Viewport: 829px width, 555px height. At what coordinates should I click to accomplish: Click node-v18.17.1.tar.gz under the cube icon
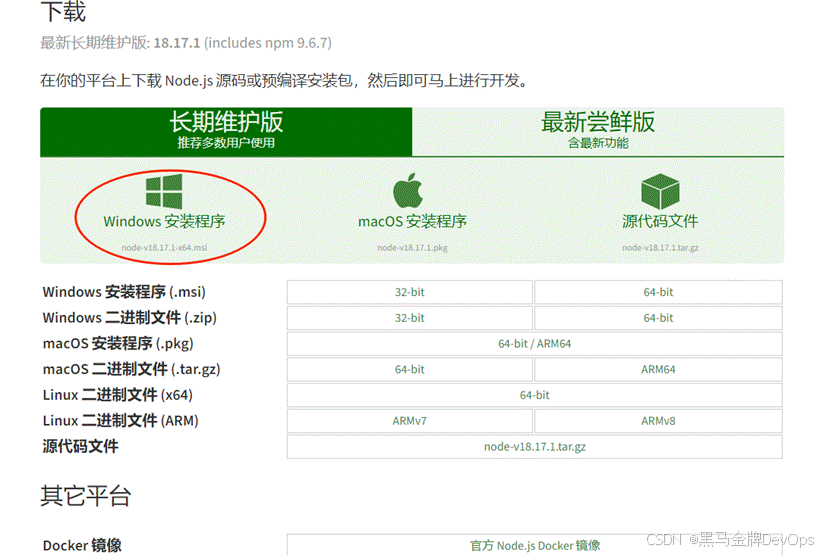[x=660, y=247]
